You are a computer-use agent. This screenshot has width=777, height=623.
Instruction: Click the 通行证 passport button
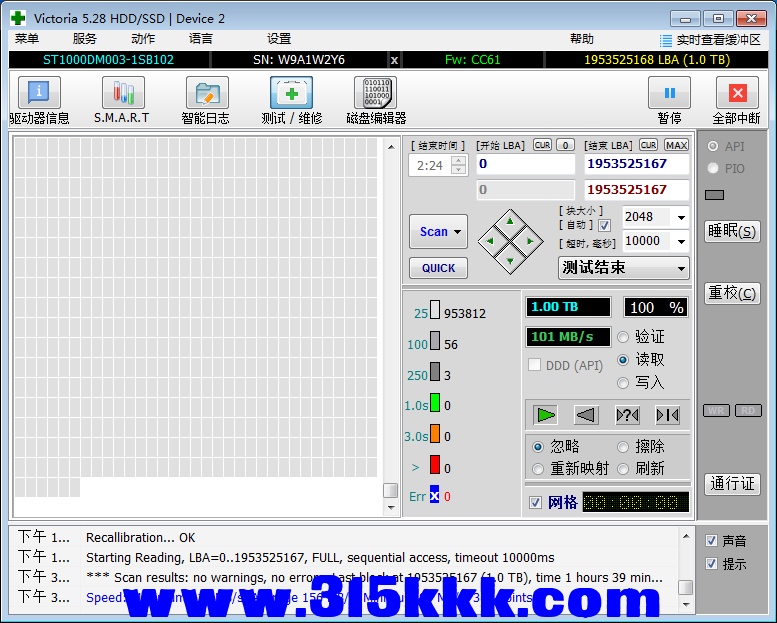coord(732,484)
